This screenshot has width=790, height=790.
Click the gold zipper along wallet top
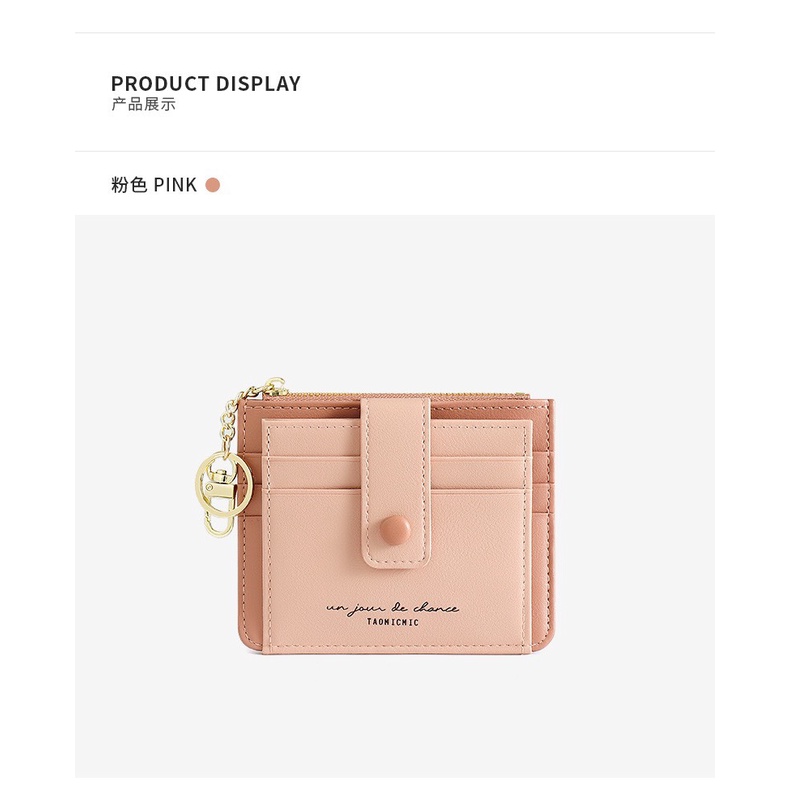tap(403, 393)
